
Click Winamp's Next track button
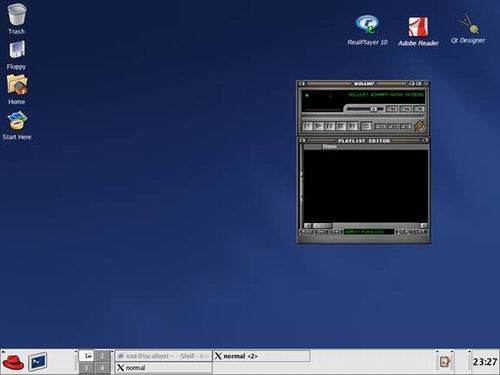tap(352, 126)
